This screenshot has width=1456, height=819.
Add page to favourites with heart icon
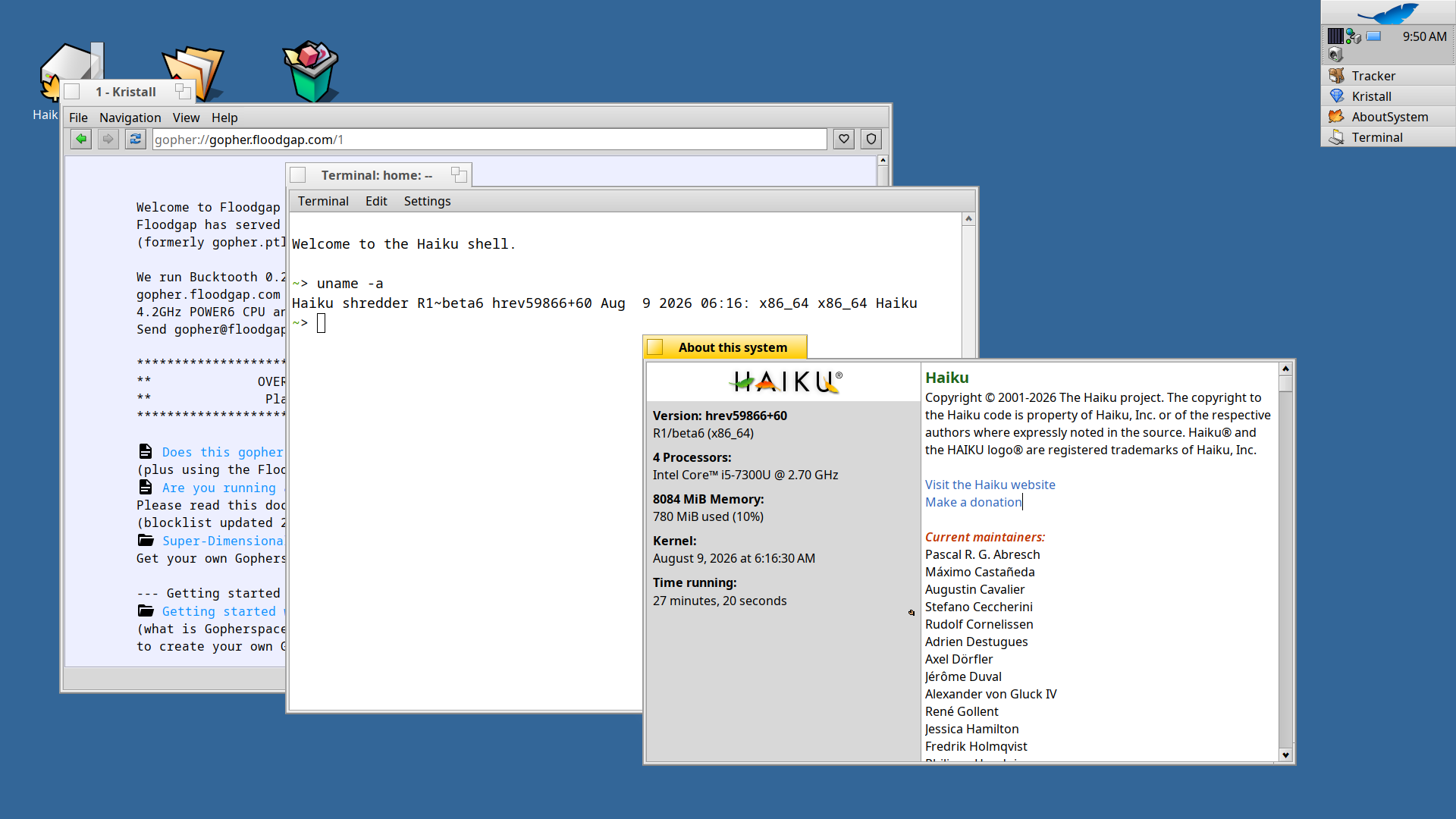point(844,139)
